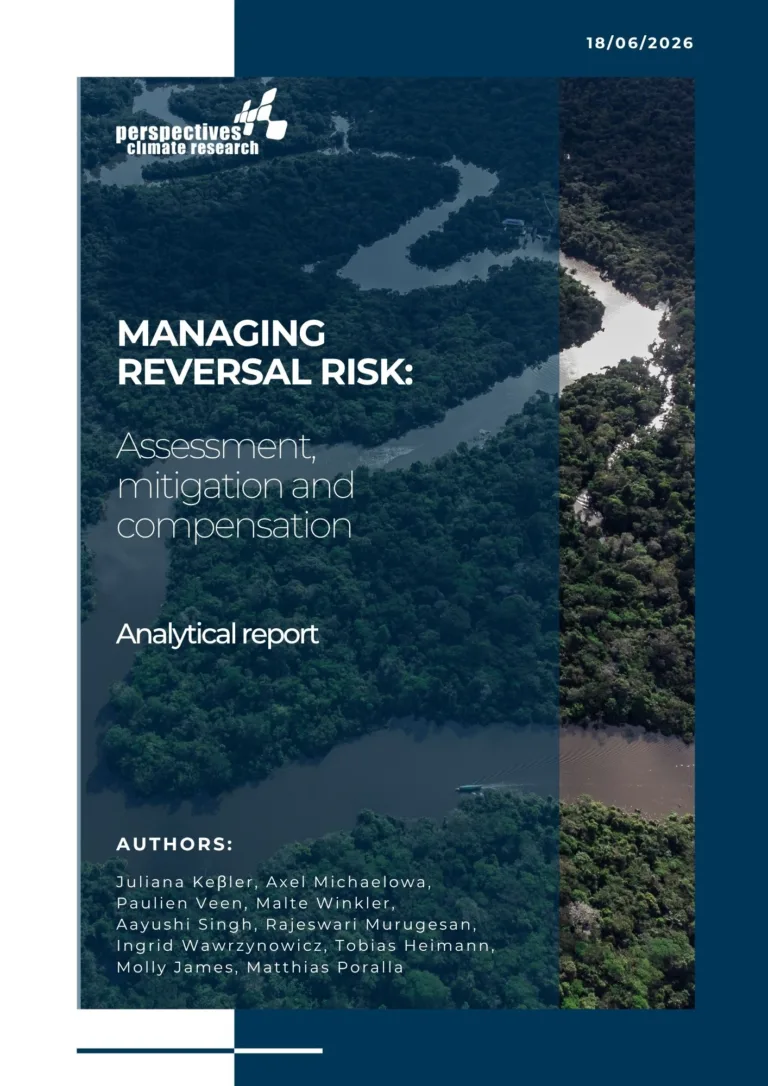This screenshot has width=768, height=1086.
Task: Click the subtitle line mitigation and
Action: coord(235,487)
